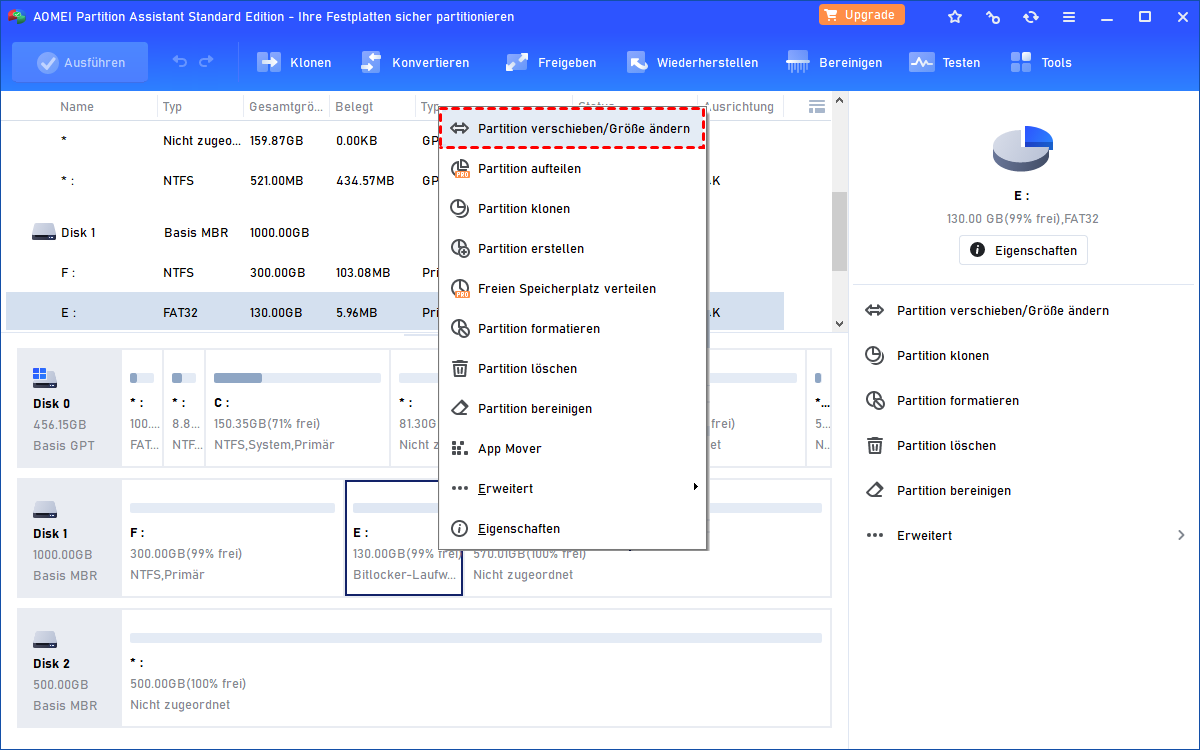This screenshot has width=1200, height=750.
Task: Select Disk 2 block in disk map
Action: [69, 668]
